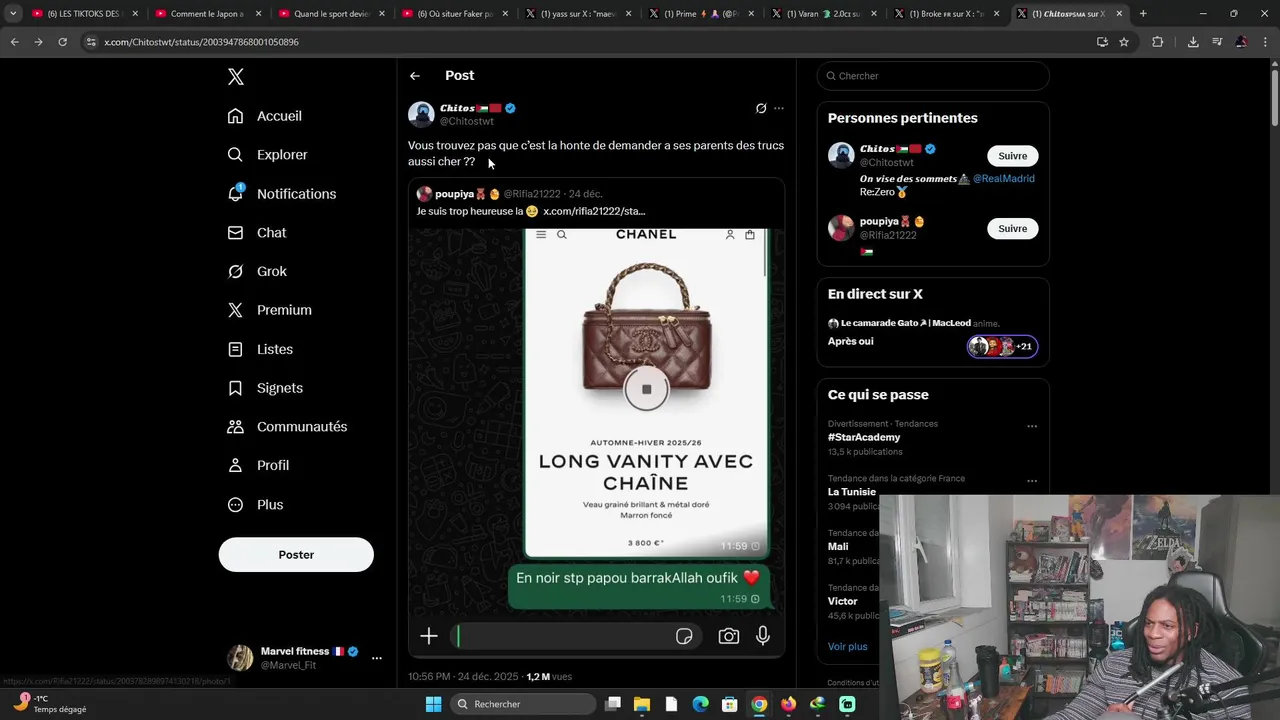
Task: Follow Chitos with the Suivre button
Action: 1013,156
